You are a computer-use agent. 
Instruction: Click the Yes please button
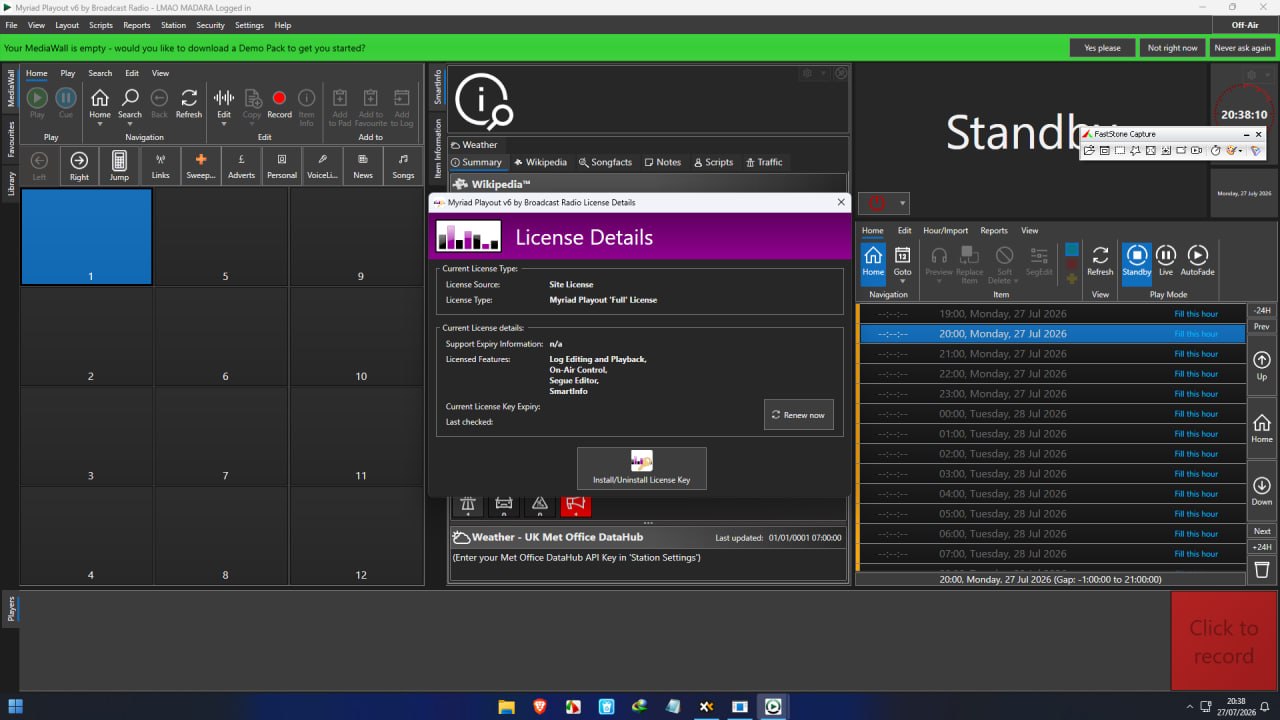point(1102,48)
